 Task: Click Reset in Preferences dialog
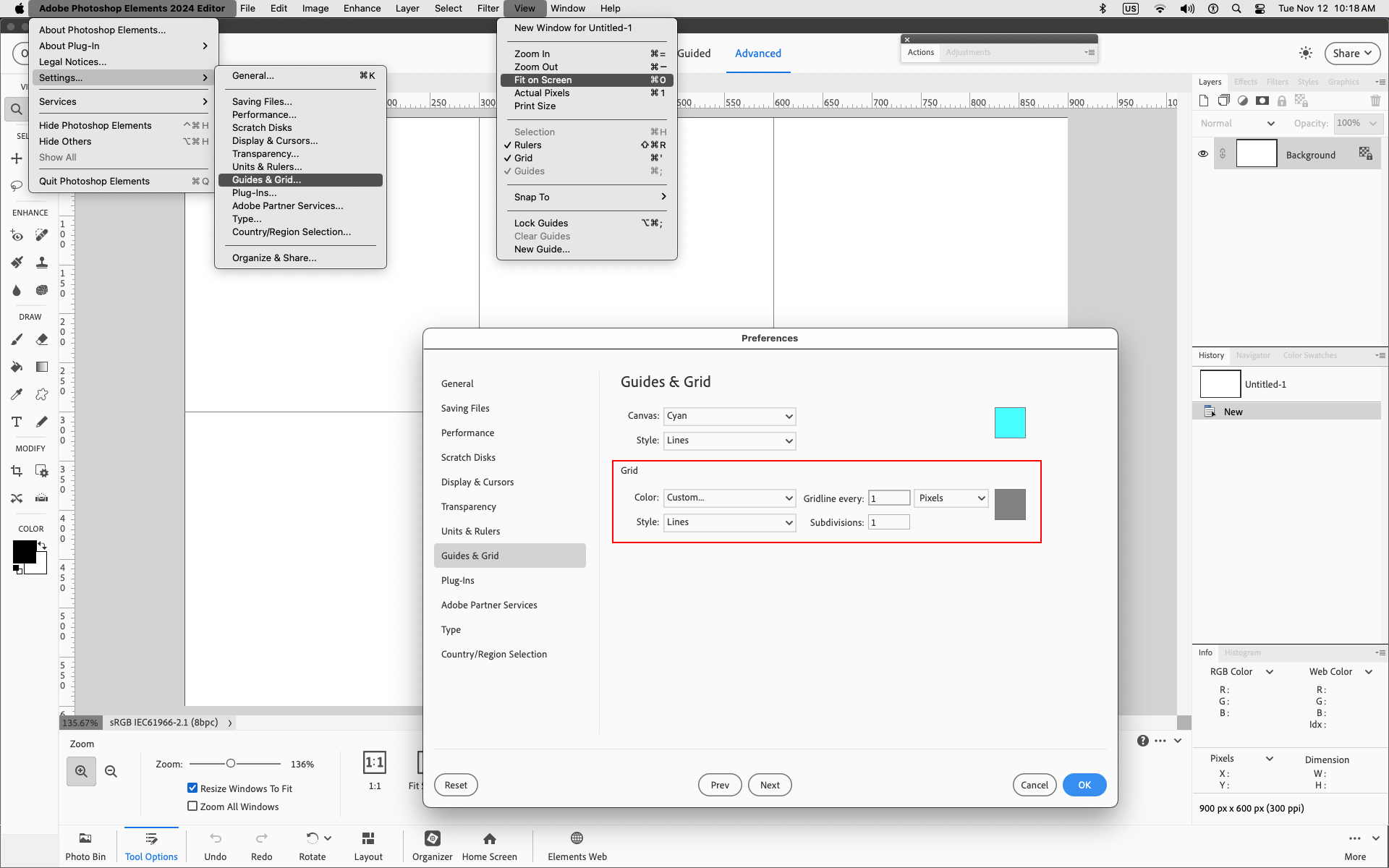tap(456, 785)
